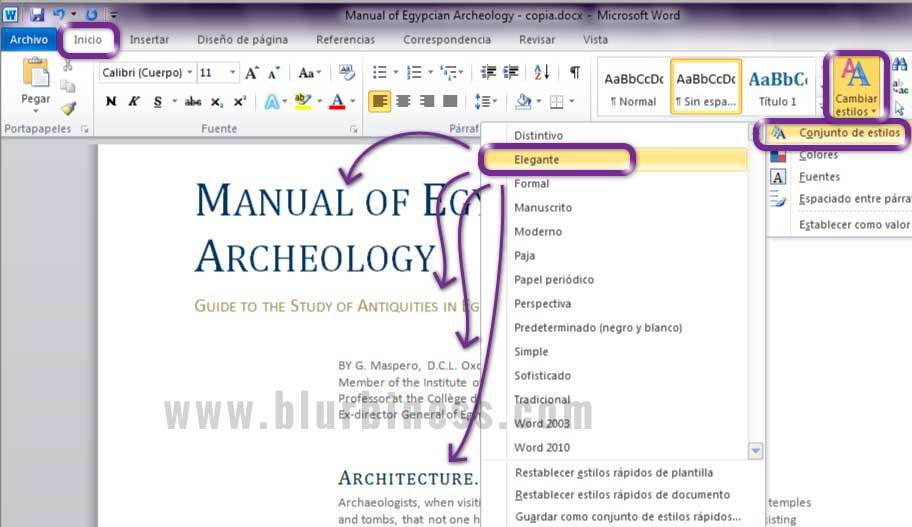Viewport: 912px width, 527px height.
Task: Toggle show paragraph marks (pilcrow)
Action: (574, 73)
